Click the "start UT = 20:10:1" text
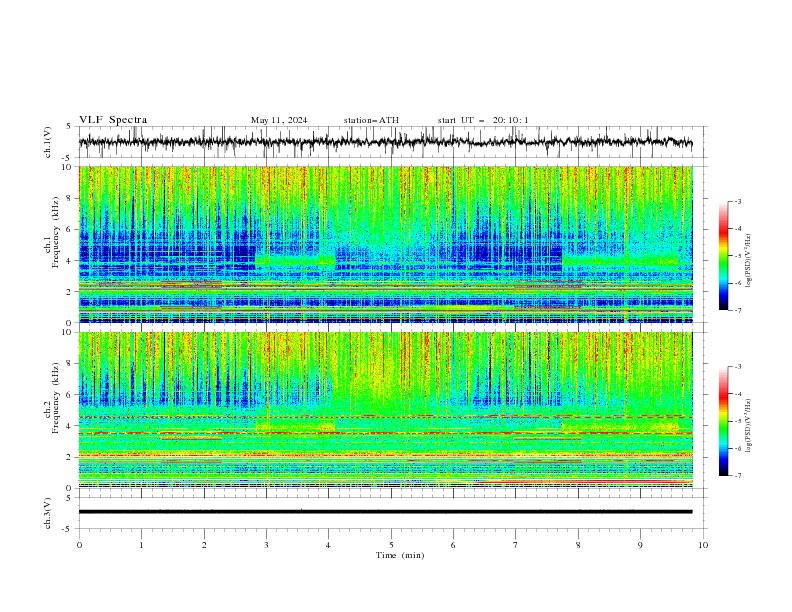The image size is (792, 612). click(x=483, y=120)
